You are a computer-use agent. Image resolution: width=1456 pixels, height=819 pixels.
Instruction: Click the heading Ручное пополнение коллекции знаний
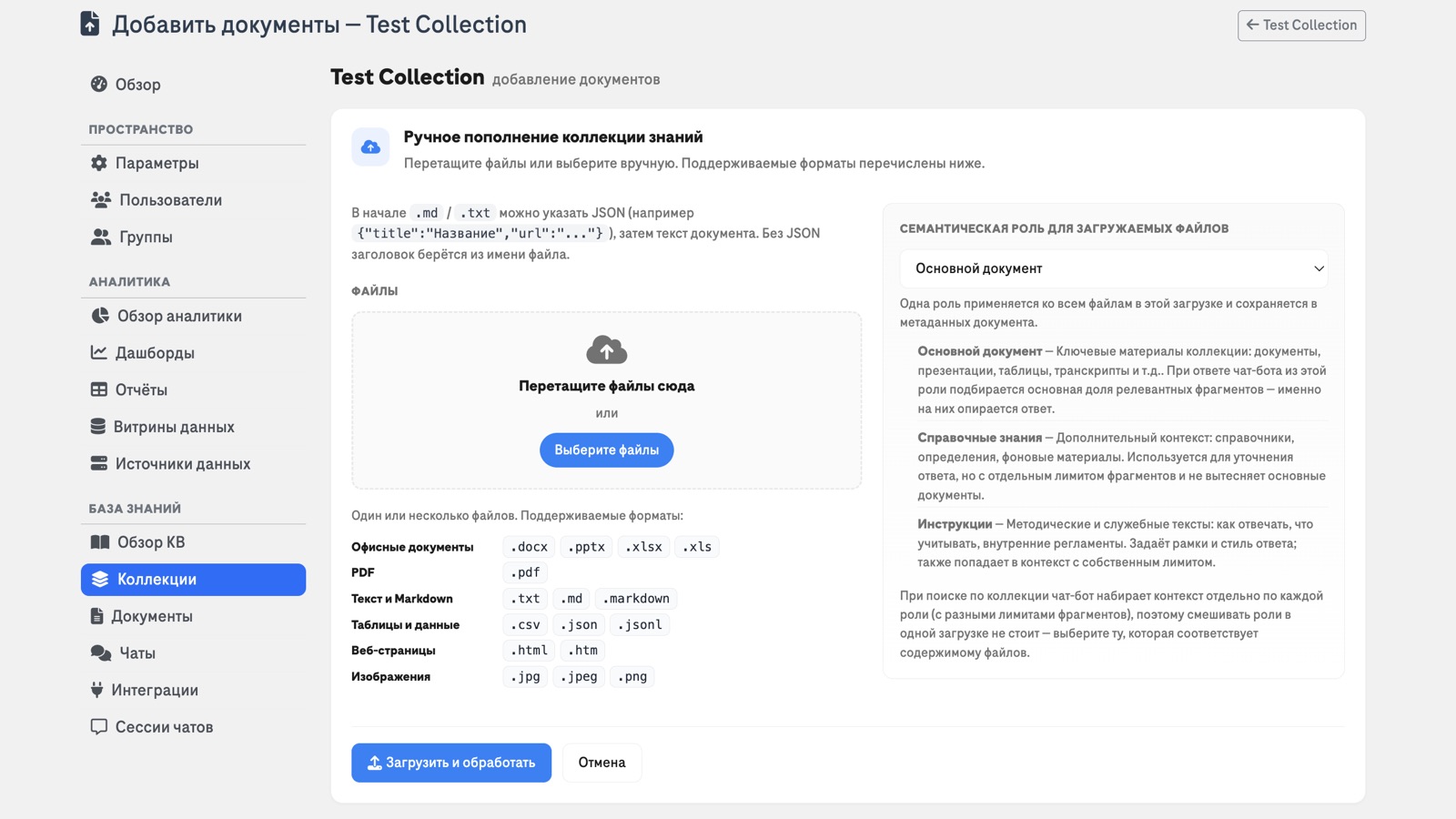pos(553,137)
